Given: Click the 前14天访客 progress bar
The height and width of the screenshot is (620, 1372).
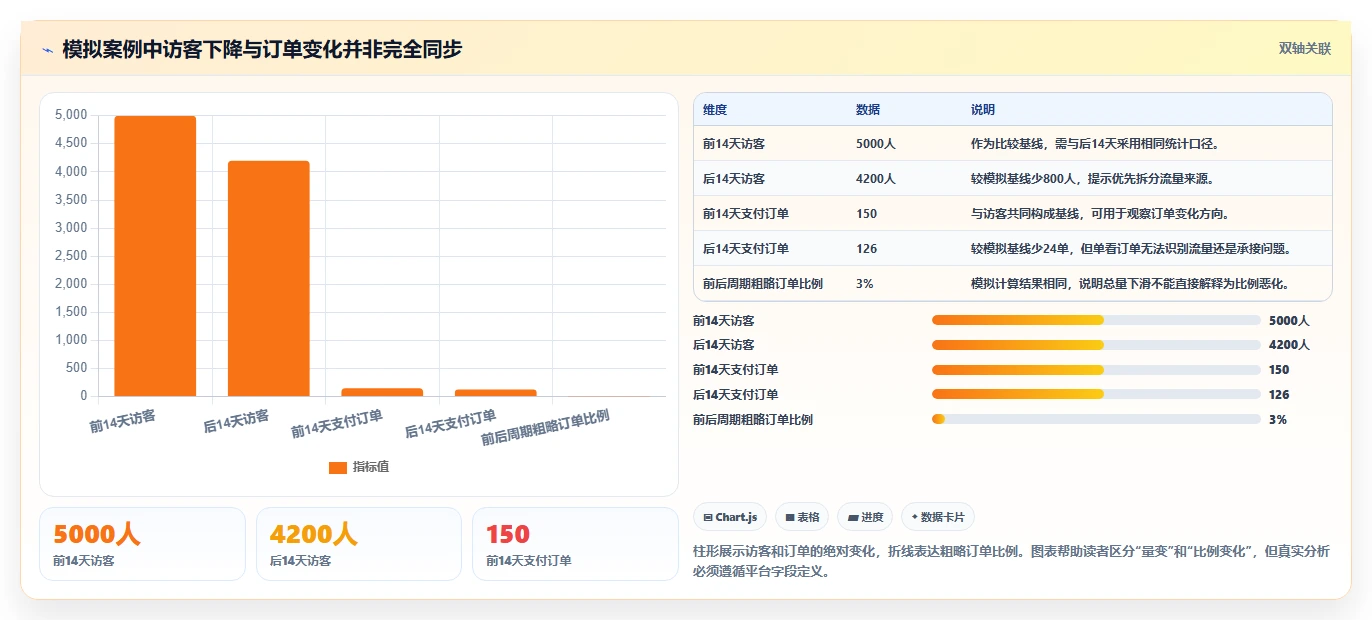Looking at the screenshot, I should point(1096,320).
